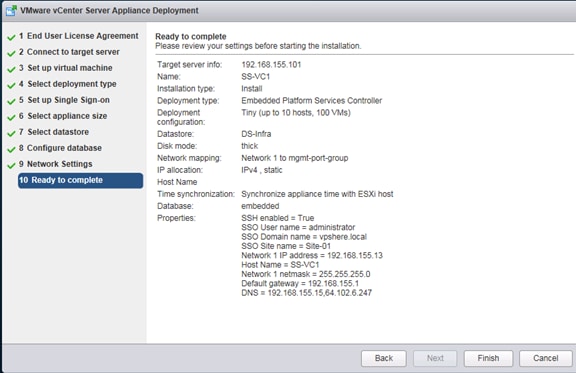The width and height of the screenshot is (576, 373).
Task: Click the disabled Next button
Action: click(x=435, y=358)
